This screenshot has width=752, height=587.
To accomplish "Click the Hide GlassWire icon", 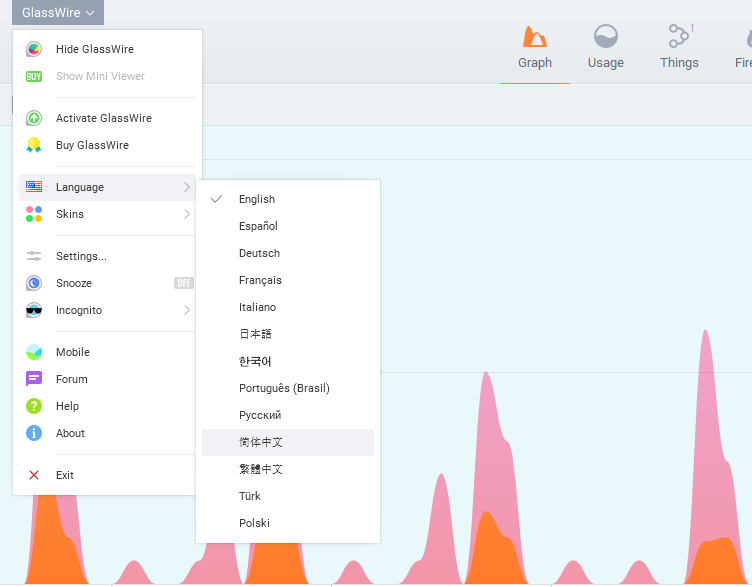I will point(34,49).
